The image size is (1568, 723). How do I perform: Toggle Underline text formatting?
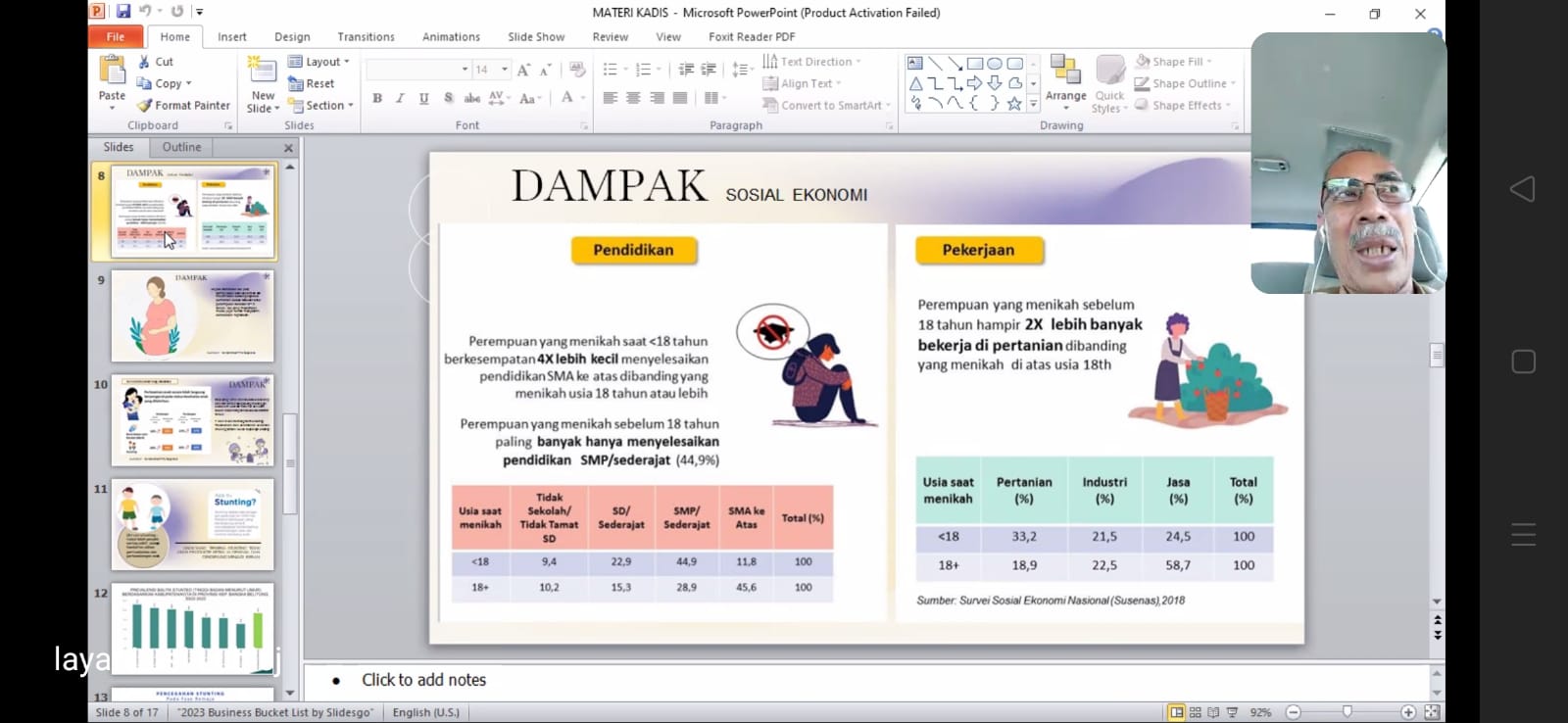(423, 98)
